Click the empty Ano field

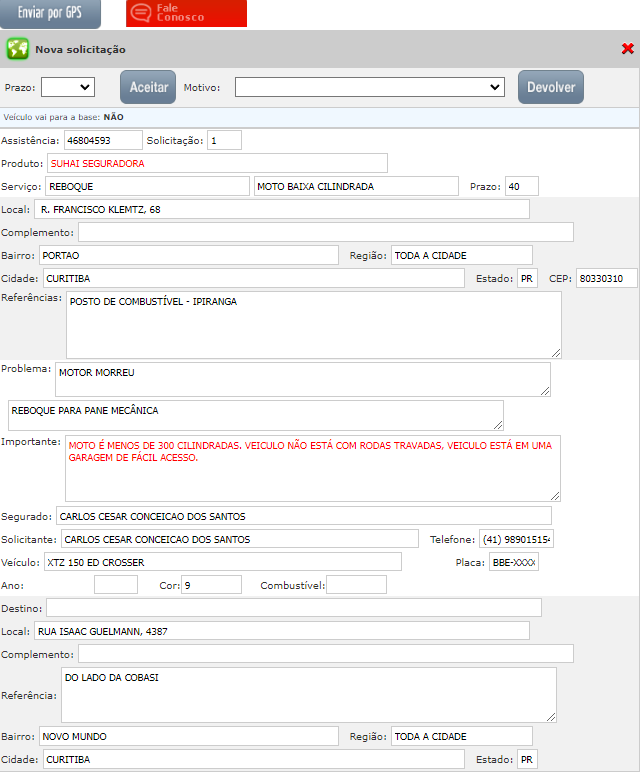tap(116, 585)
